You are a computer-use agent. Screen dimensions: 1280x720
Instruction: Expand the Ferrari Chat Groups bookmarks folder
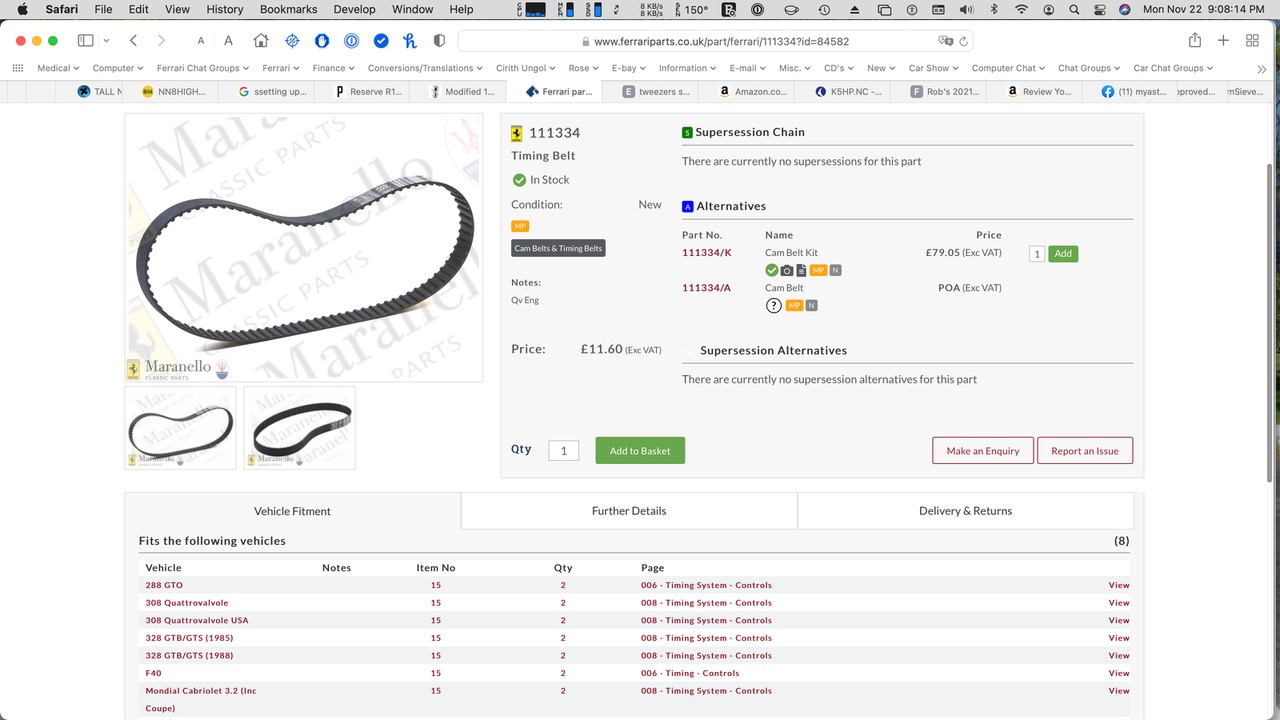coord(203,68)
